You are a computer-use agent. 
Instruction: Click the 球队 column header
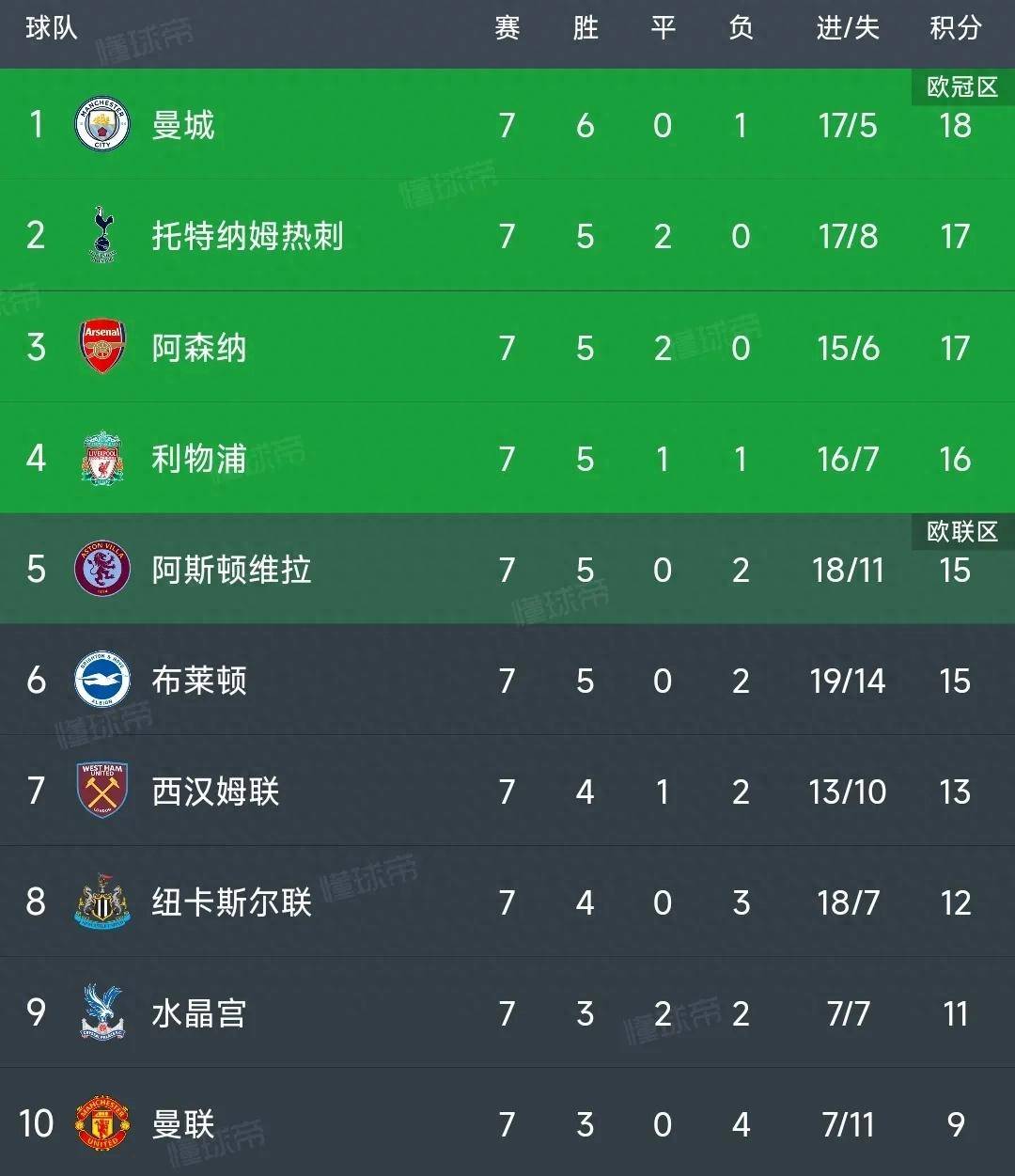pos(51,29)
